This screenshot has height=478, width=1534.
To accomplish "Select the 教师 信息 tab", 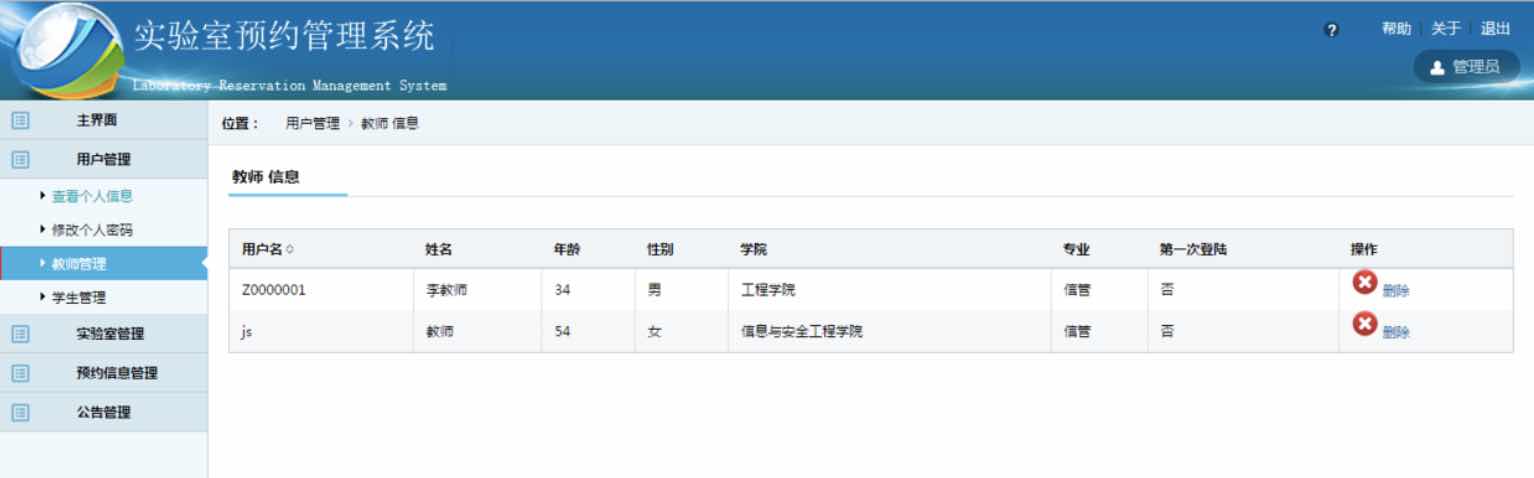I will [266, 177].
